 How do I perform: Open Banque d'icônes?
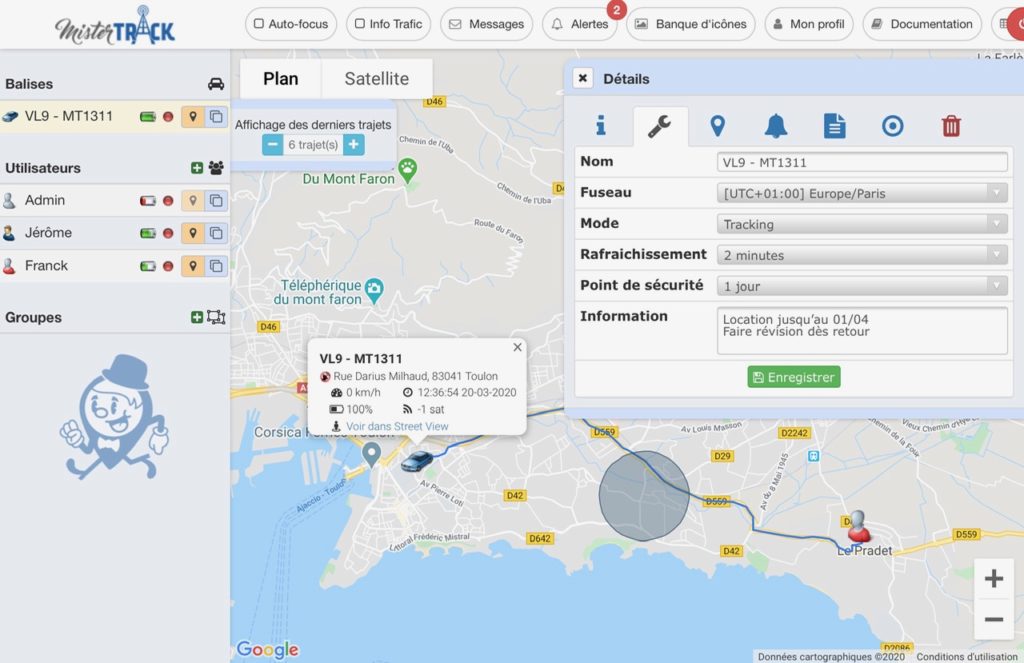point(691,24)
